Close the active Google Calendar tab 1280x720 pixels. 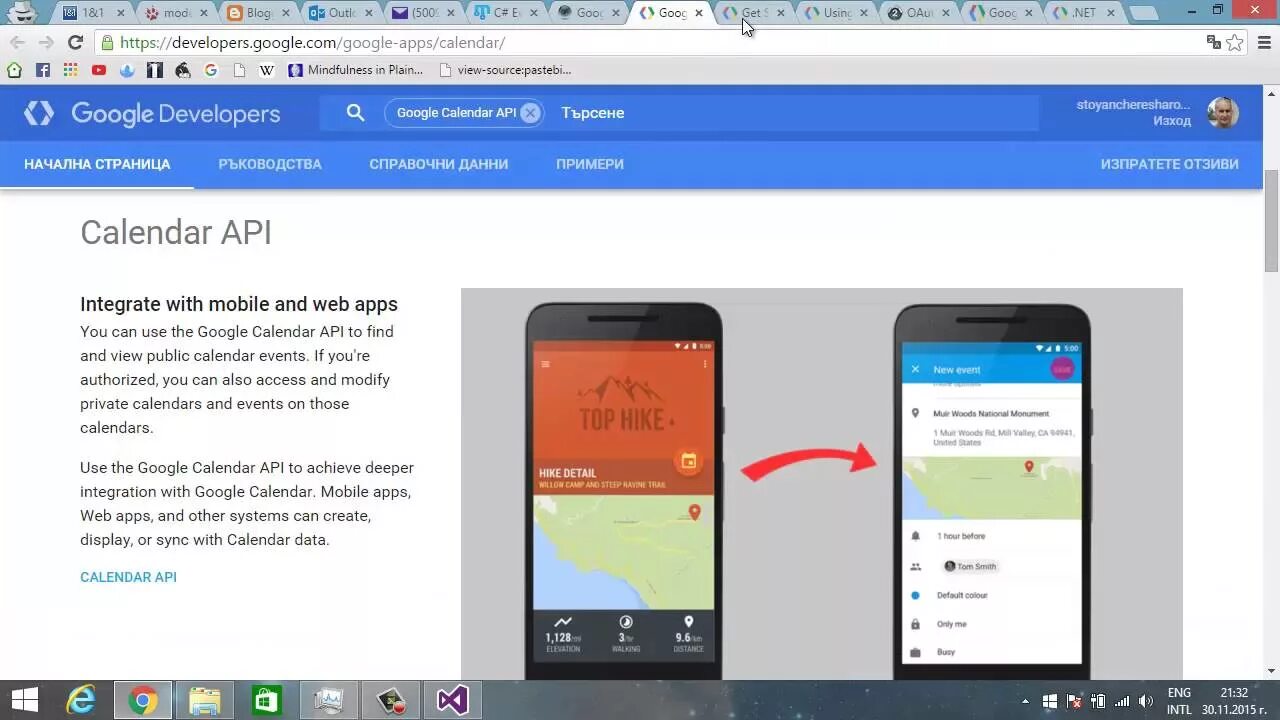point(699,13)
